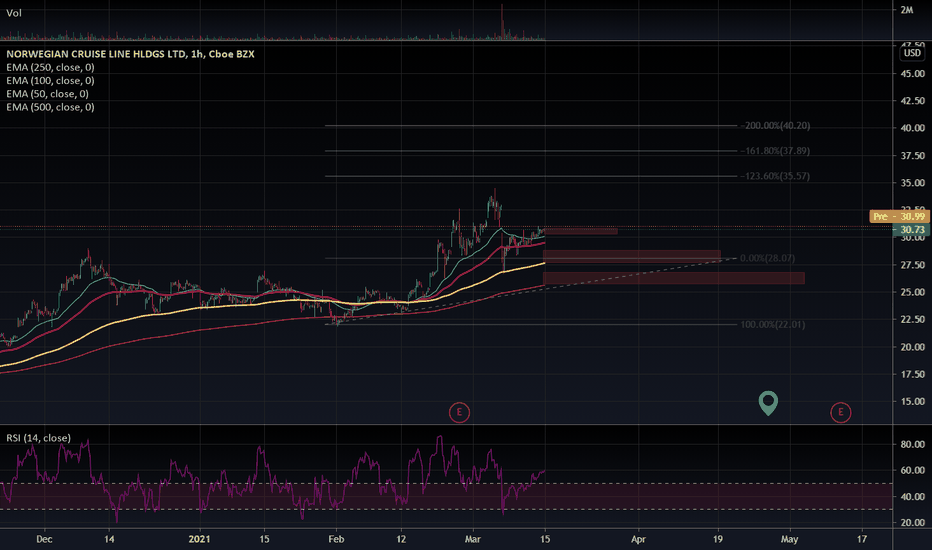
Task: Click the 'Dec' date on time axis
Action: coord(44,539)
